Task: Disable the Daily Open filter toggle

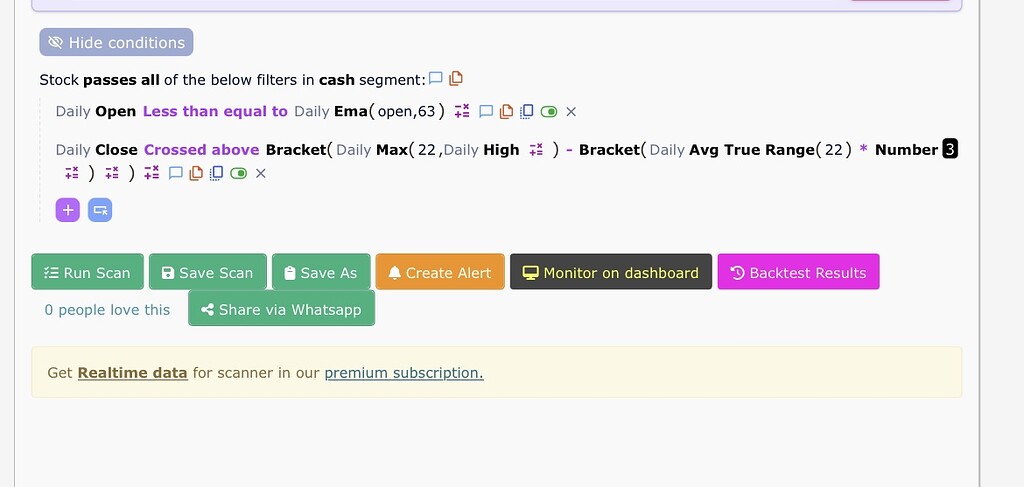Action: point(547,111)
